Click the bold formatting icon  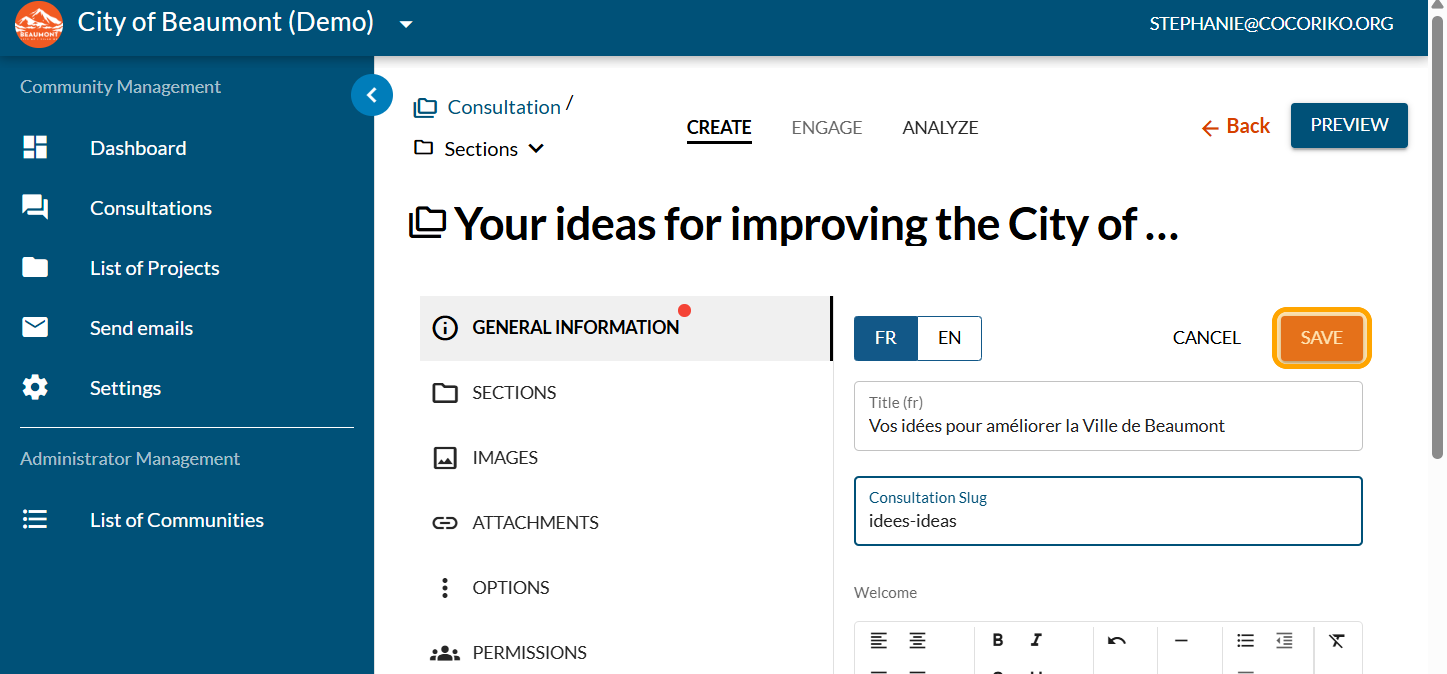tap(998, 640)
